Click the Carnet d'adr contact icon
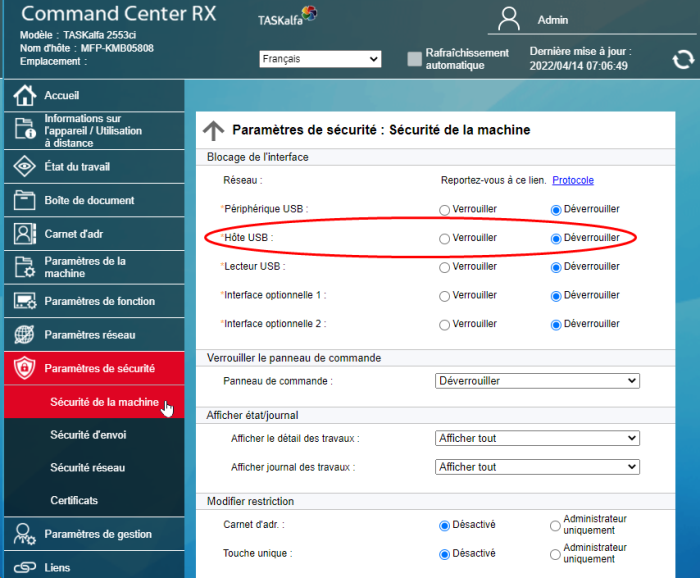Screen dimensions: 700x578 [25, 234]
